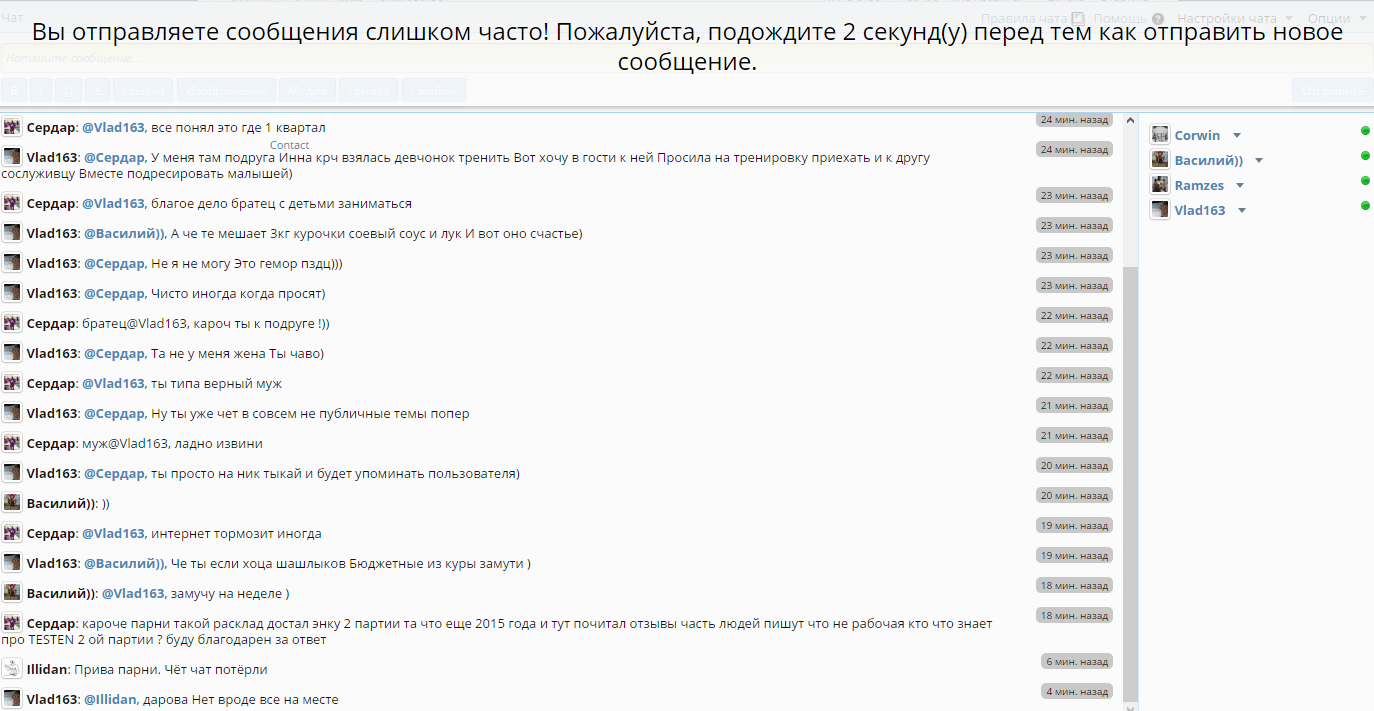Open the Ramzes username link in the user list
Viewport: 1374px width, 711px height.
pyautogui.click(x=1199, y=185)
